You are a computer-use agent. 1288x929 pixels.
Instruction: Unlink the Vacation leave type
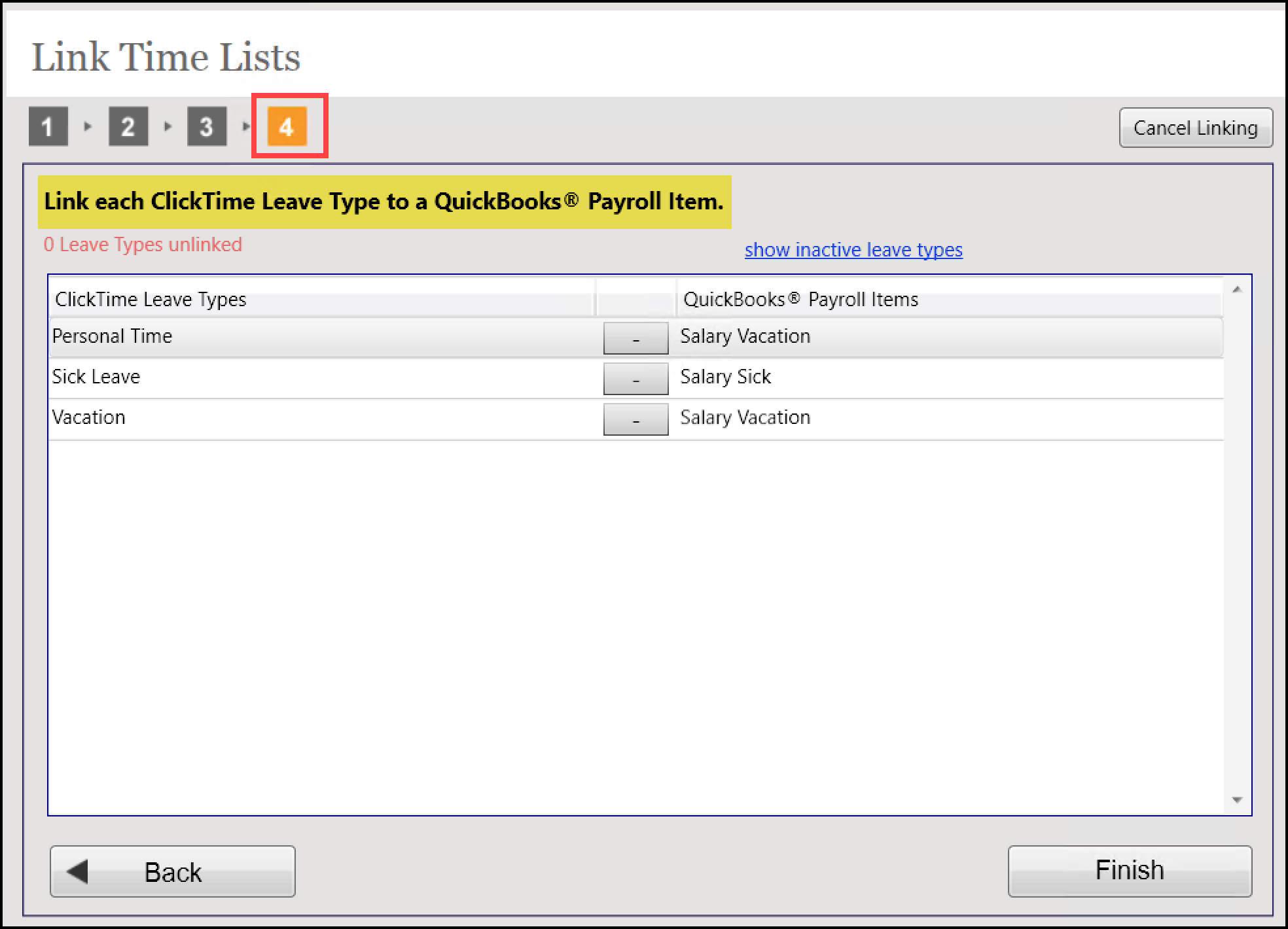click(635, 419)
